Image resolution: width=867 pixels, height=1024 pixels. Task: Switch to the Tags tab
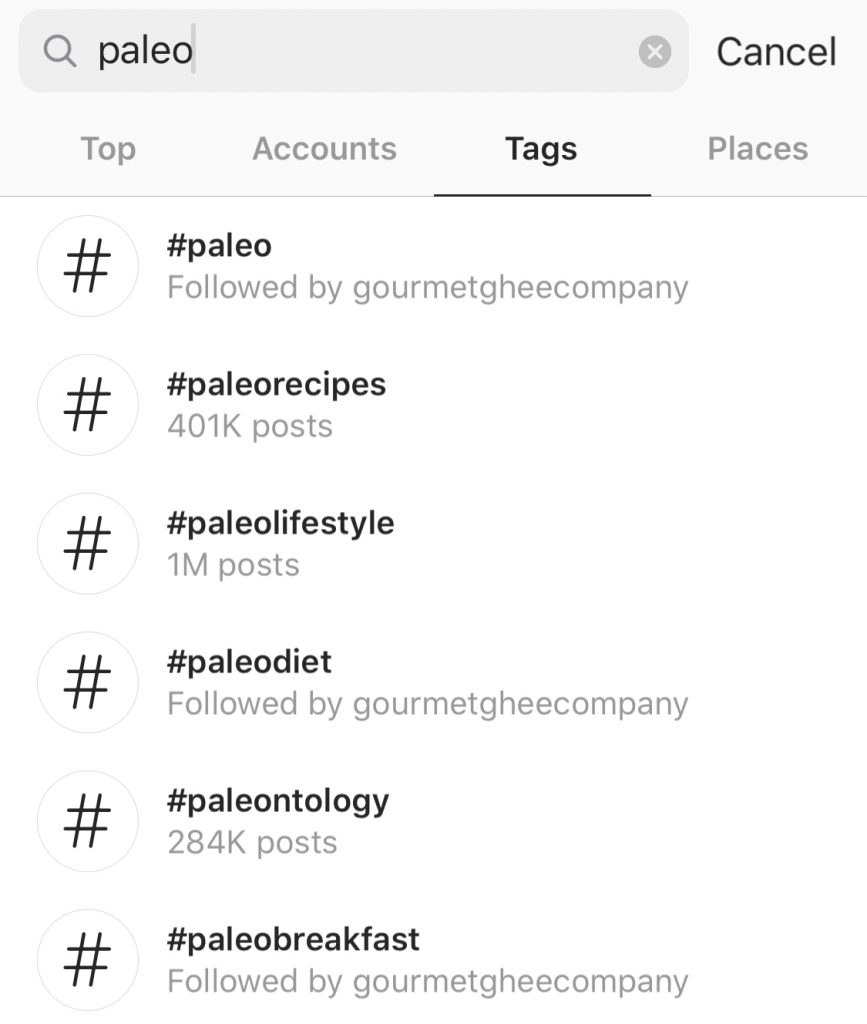click(542, 148)
